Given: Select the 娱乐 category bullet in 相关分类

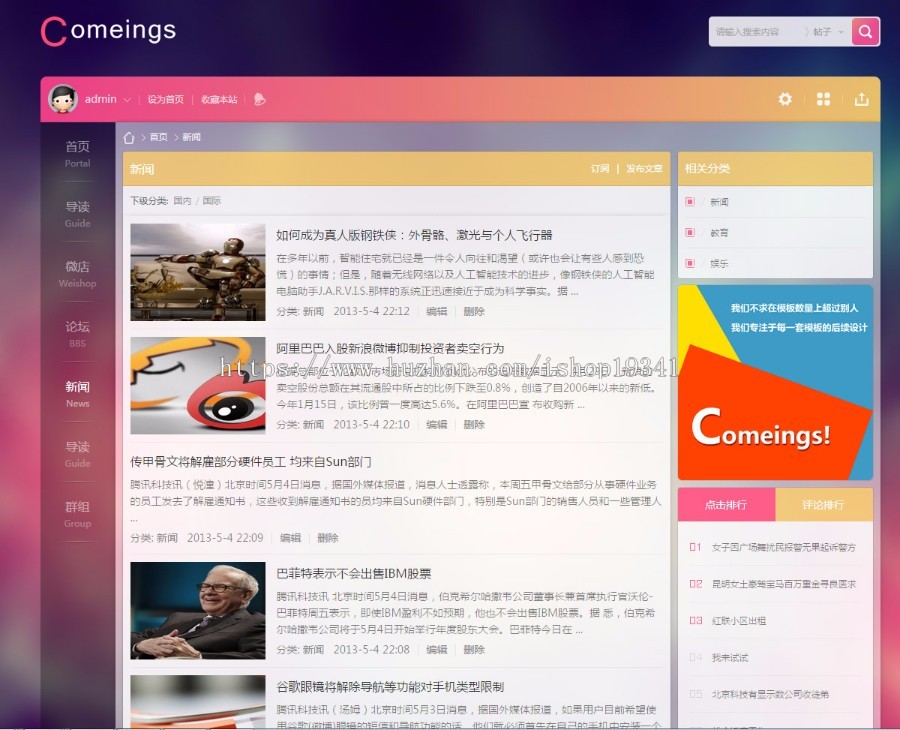Looking at the screenshot, I should pyautogui.click(x=690, y=264).
